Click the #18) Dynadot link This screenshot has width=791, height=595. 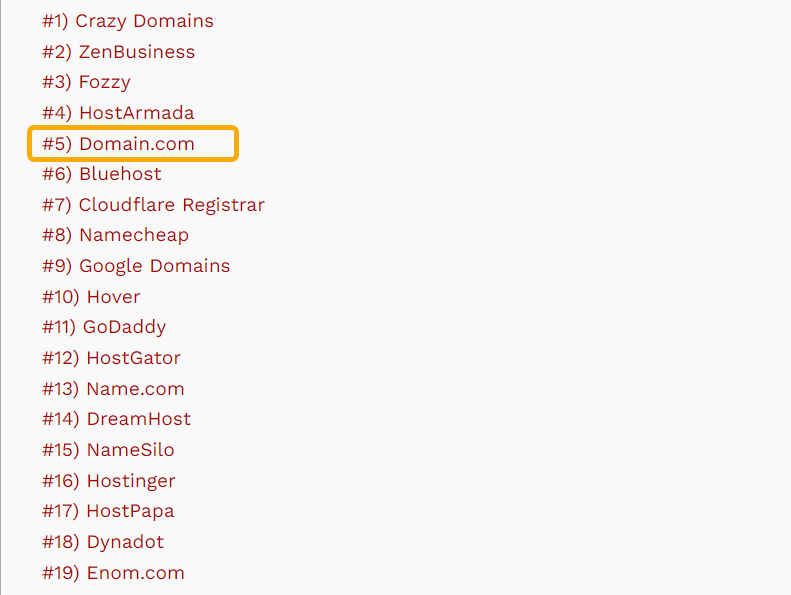click(x=103, y=542)
